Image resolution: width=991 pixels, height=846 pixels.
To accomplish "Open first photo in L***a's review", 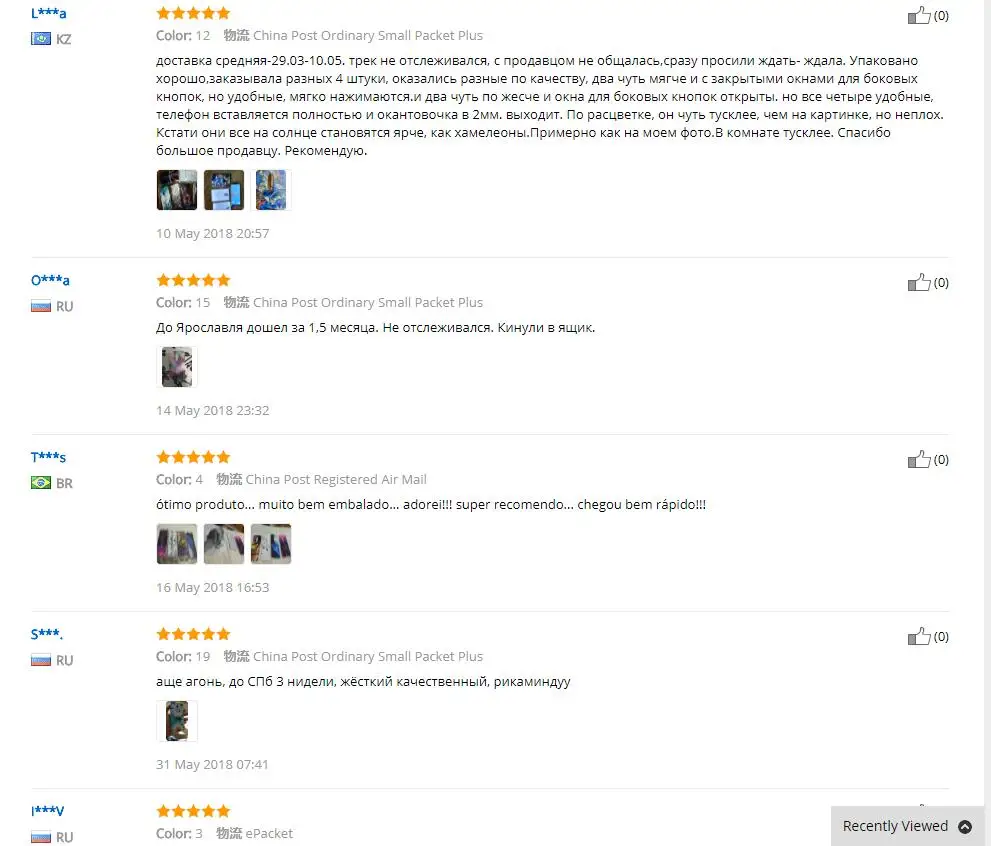I will pyautogui.click(x=177, y=190).
